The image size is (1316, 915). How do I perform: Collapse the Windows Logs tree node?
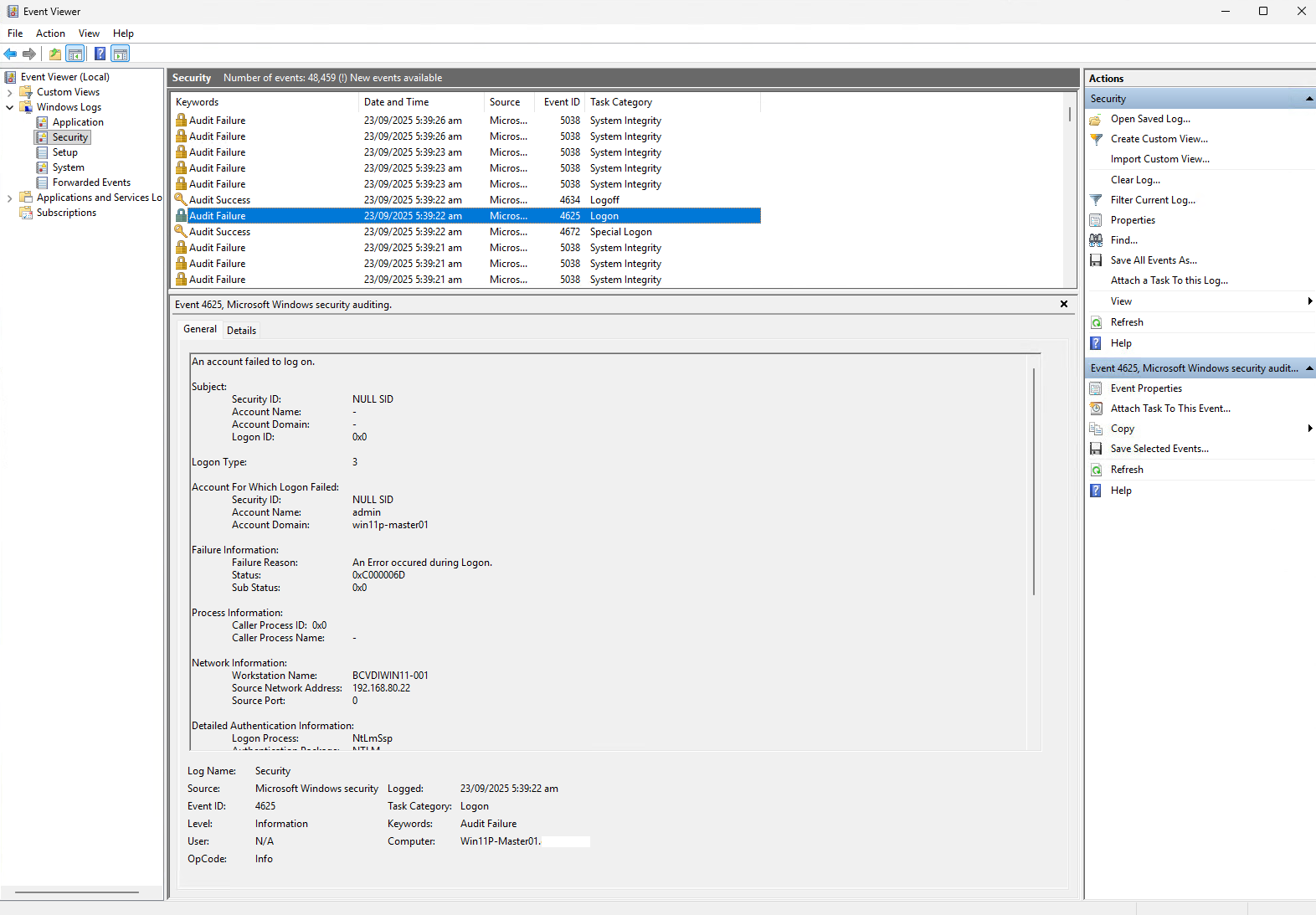point(10,107)
